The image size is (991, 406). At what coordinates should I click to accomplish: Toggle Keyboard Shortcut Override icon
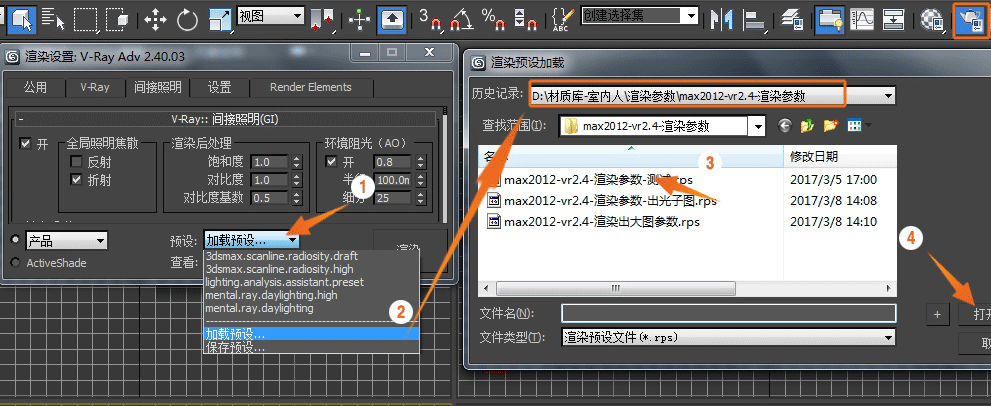click(392, 20)
